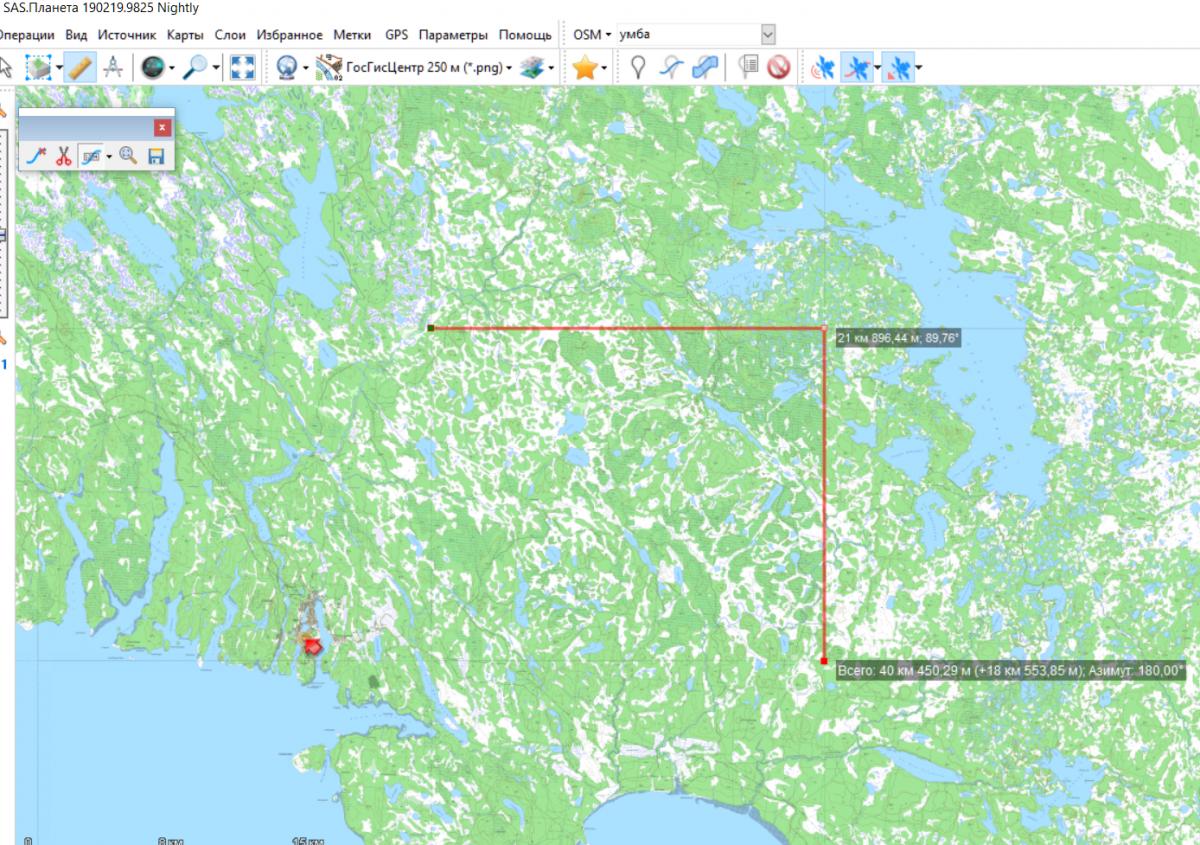Screen dimensions: 1200x845
Task: Toggle GPS track display button
Action: click(856, 68)
